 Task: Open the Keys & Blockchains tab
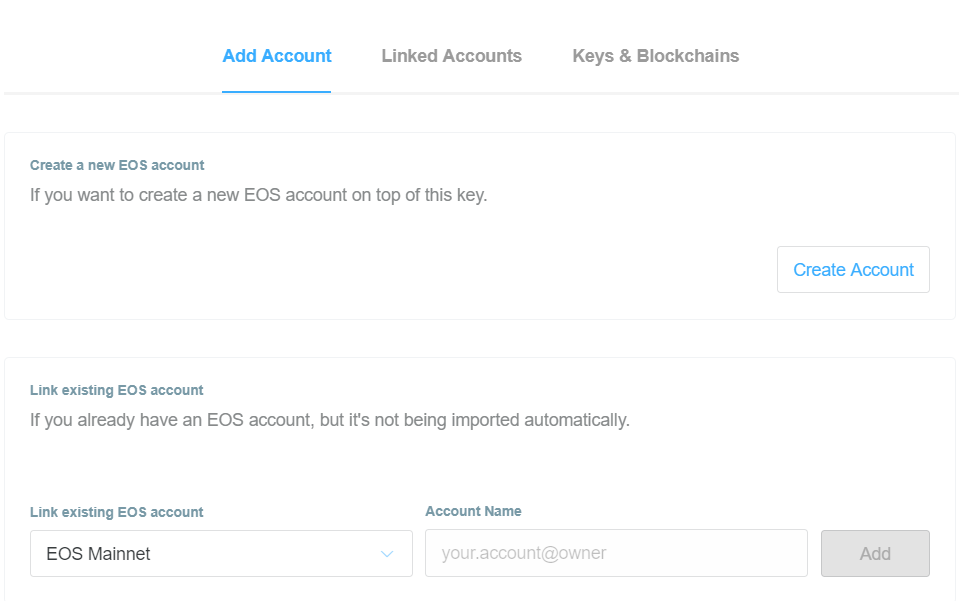pos(655,56)
